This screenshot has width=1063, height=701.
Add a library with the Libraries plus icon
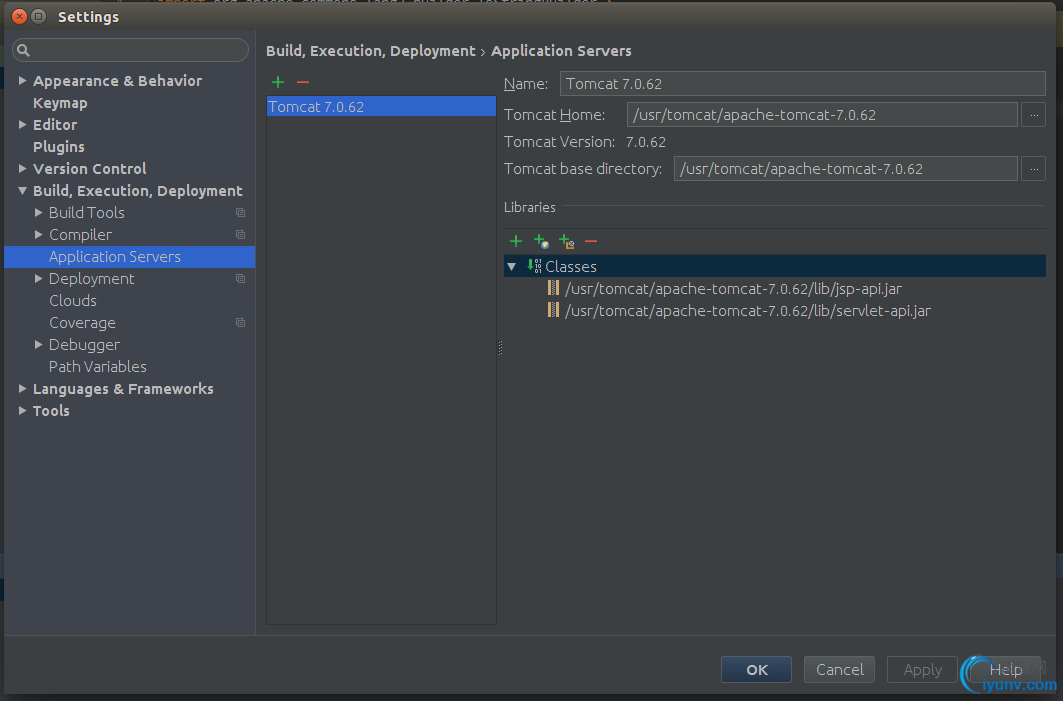(x=516, y=241)
